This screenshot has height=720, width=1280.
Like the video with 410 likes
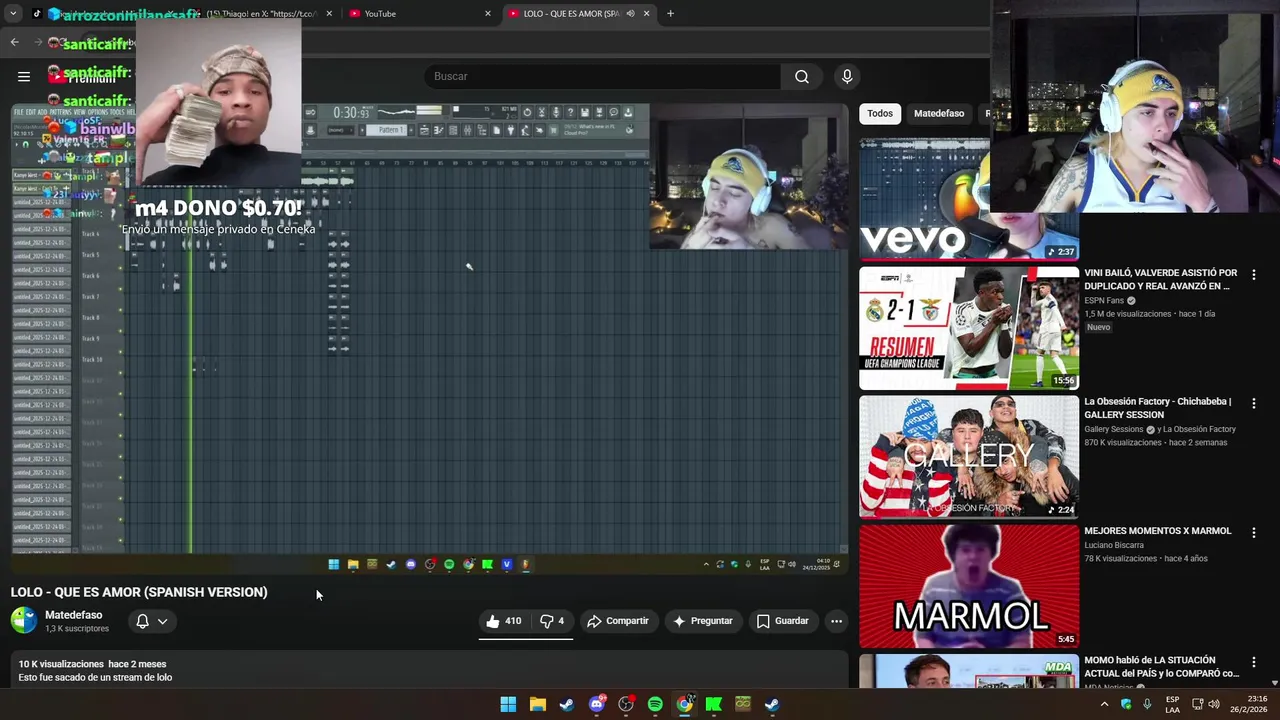(x=503, y=621)
